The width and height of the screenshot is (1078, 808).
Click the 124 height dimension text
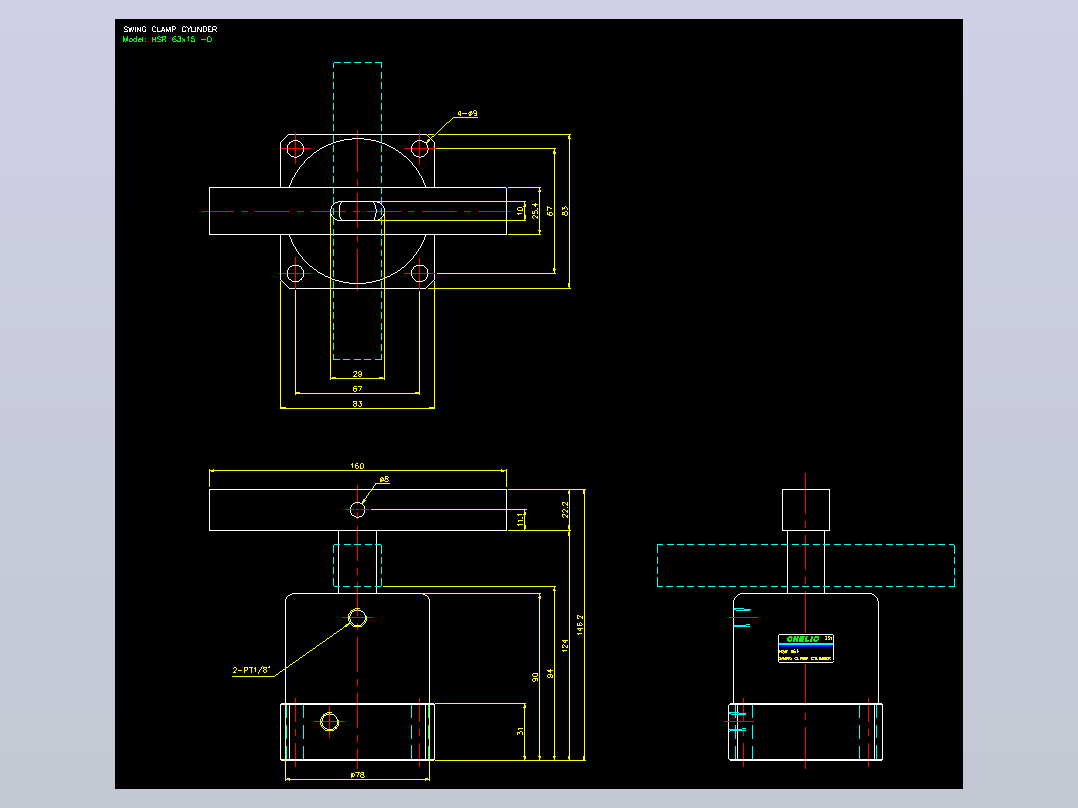click(565, 645)
